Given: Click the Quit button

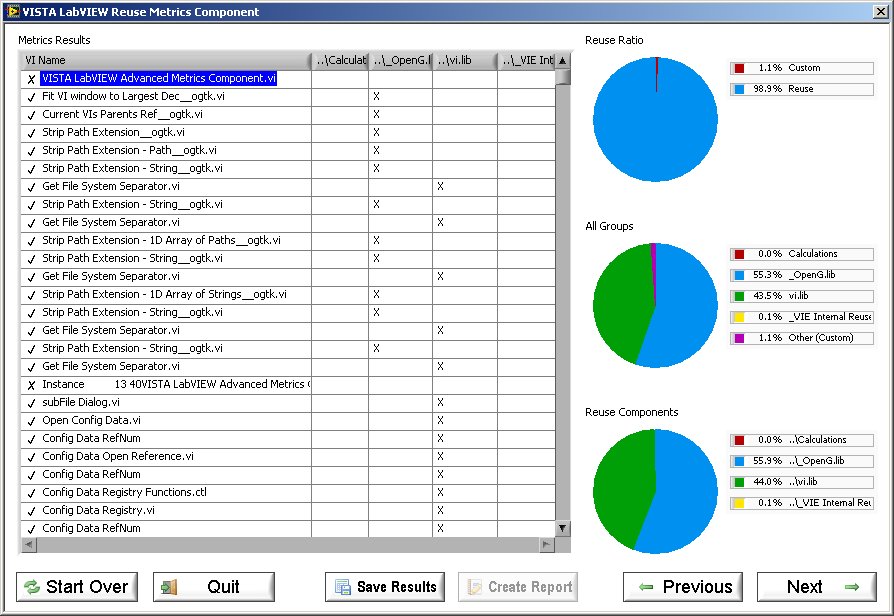Looking at the screenshot, I should pos(214,587).
